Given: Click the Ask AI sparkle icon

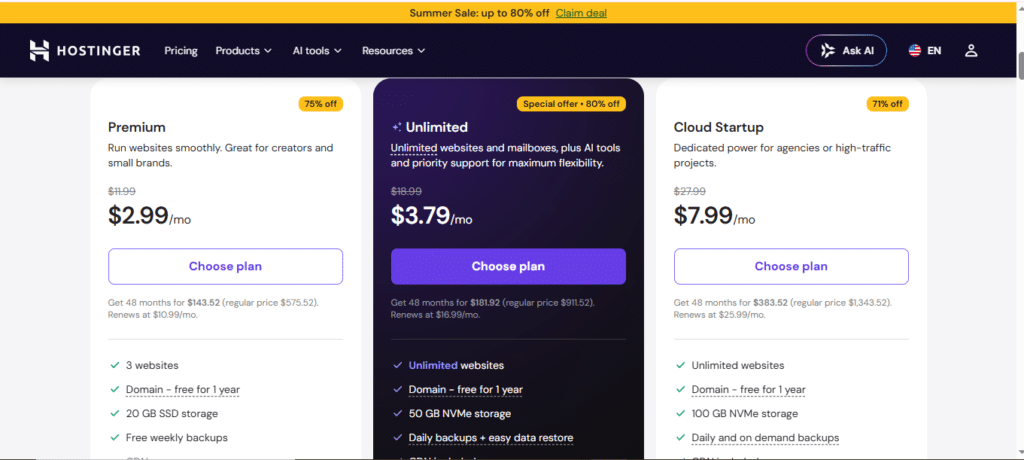Looking at the screenshot, I should coord(827,50).
